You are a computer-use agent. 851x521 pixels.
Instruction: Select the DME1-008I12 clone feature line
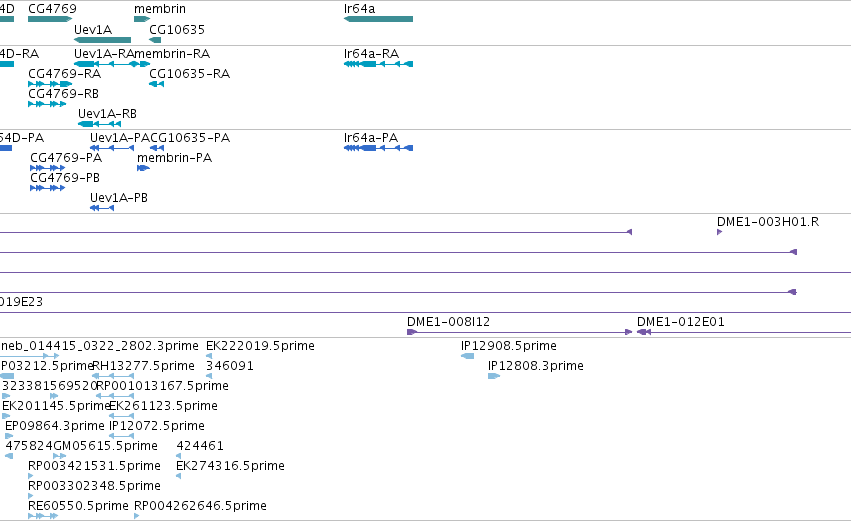point(519,332)
